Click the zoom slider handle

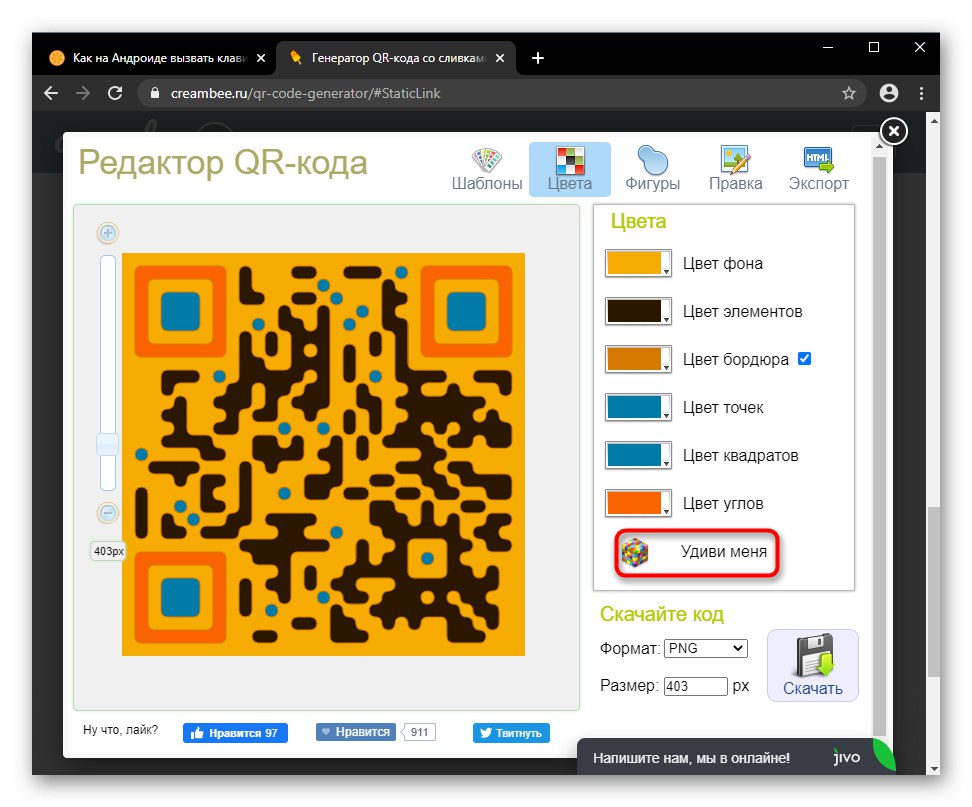coord(108,444)
